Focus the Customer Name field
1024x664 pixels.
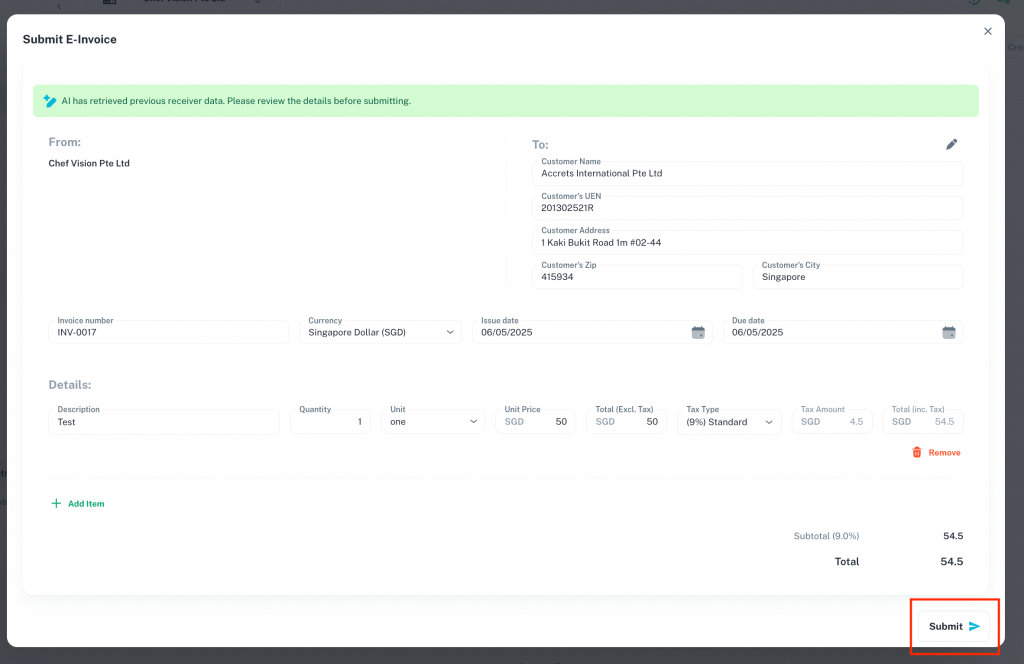[747, 173]
